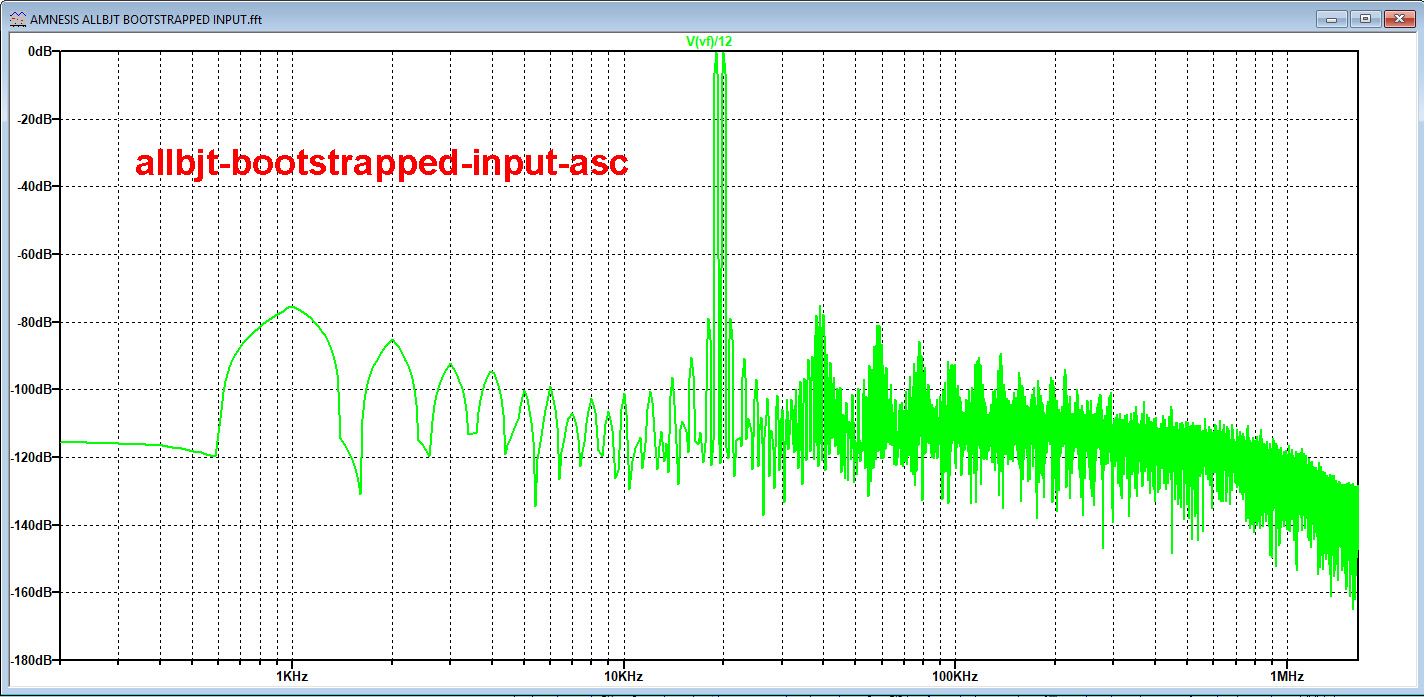Click the -20dB vertical axis label
This screenshot has width=1424, height=697.
pos(37,119)
